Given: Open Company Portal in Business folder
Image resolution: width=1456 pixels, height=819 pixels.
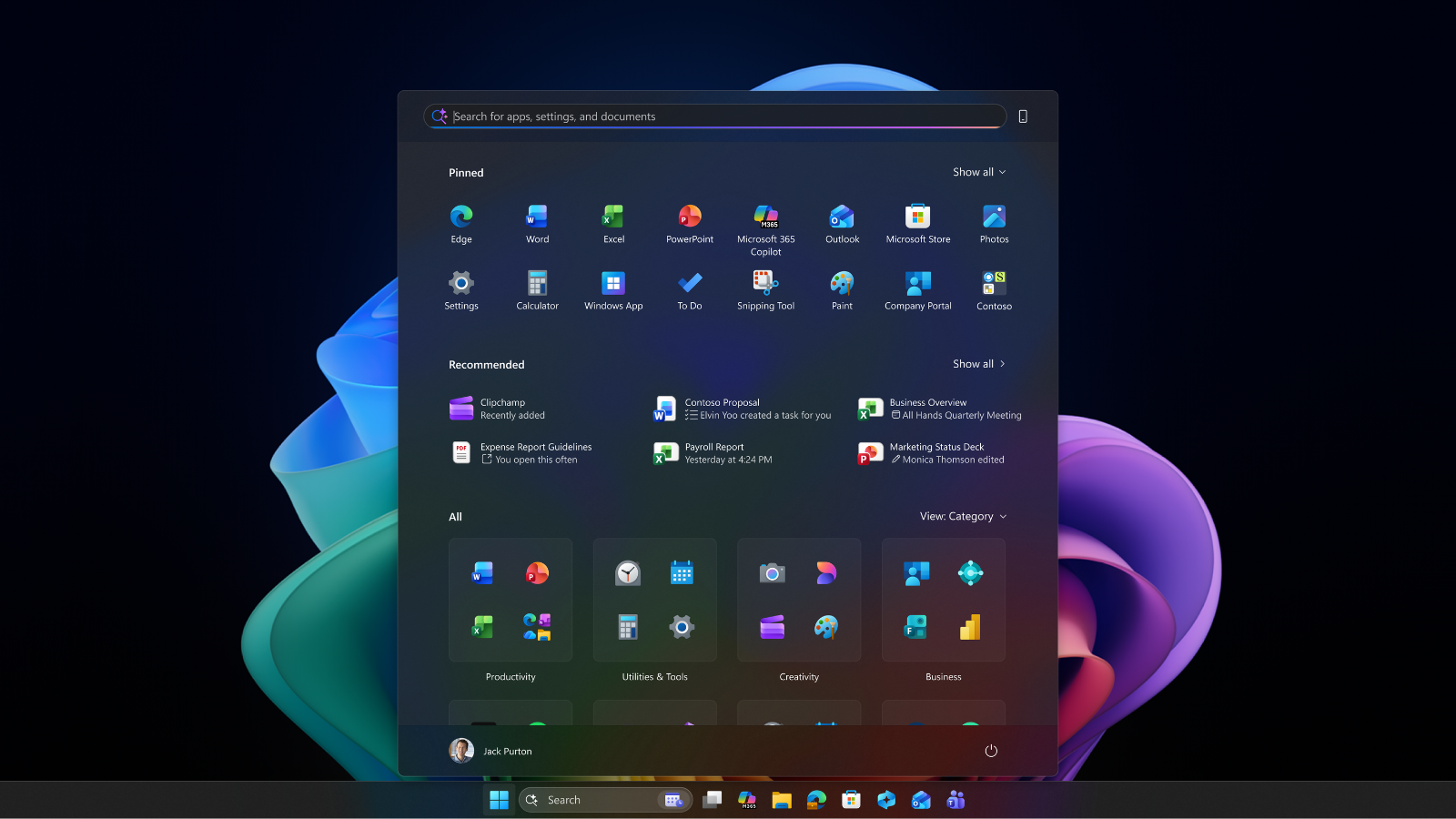Looking at the screenshot, I should 916,573.
